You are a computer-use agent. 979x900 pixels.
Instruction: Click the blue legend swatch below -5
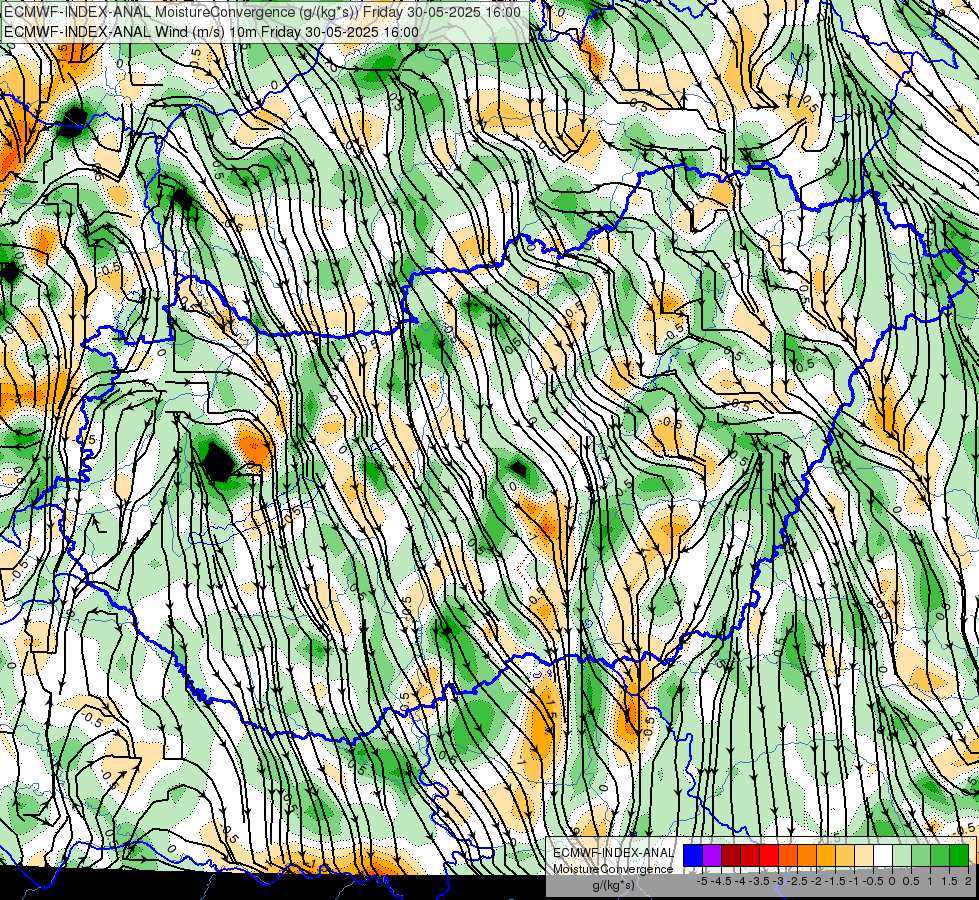pos(693,855)
